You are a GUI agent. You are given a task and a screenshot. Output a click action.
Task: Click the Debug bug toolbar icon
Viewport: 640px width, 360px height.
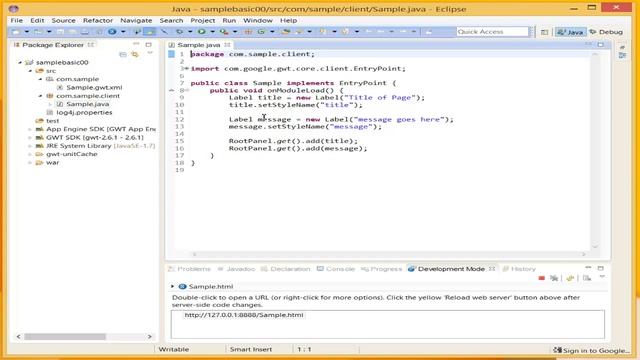click(179, 31)
